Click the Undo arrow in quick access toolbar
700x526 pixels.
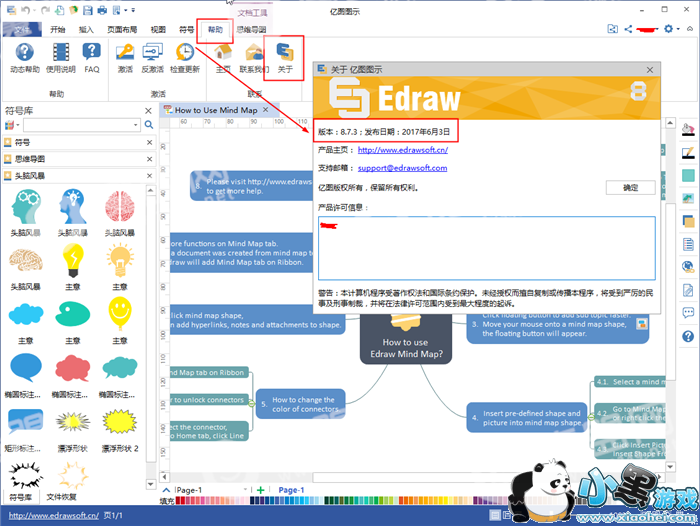[26, 10]
